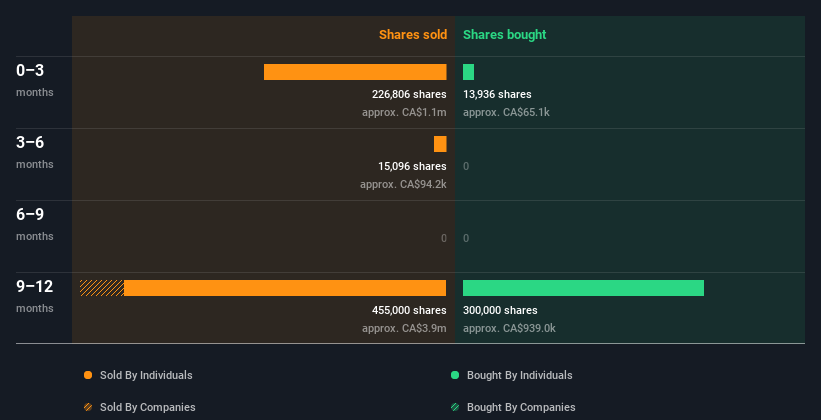The image size is (821, 420).
Task: Click the 9–12 months row label
Action: pyautogui.click(x=35, y=296)
